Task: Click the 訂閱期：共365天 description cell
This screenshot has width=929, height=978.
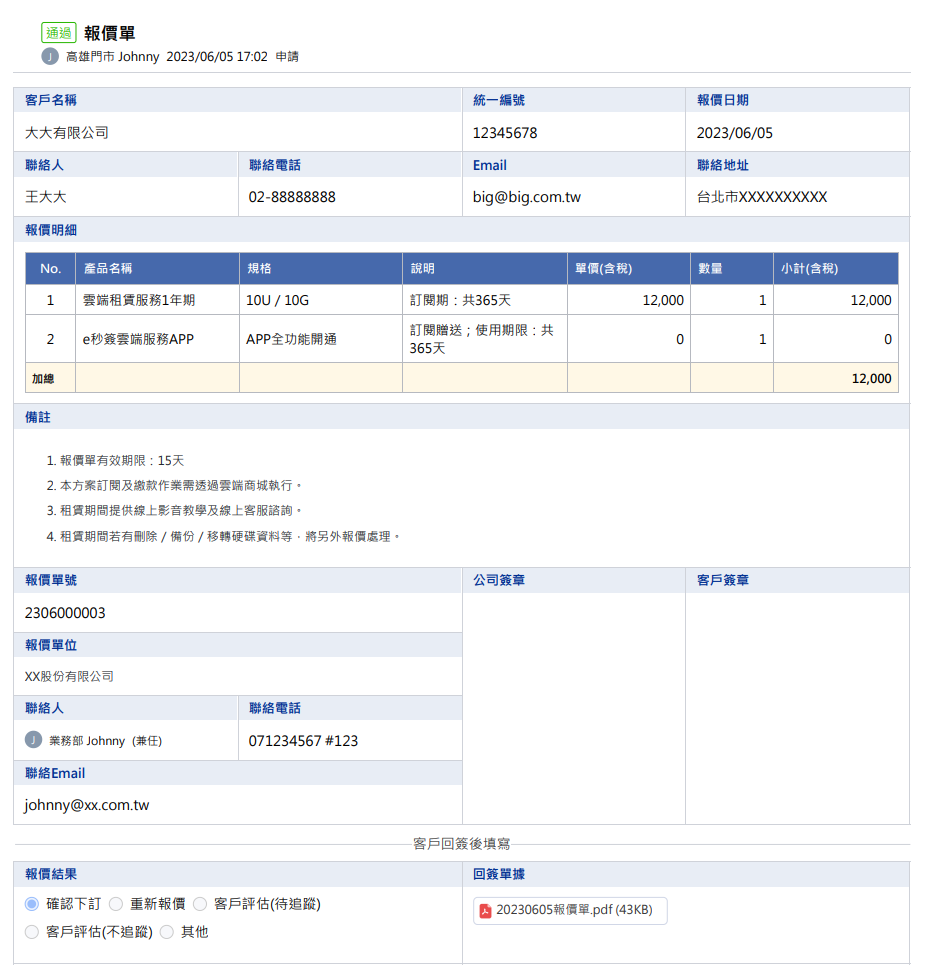Action: pos(485,300)
